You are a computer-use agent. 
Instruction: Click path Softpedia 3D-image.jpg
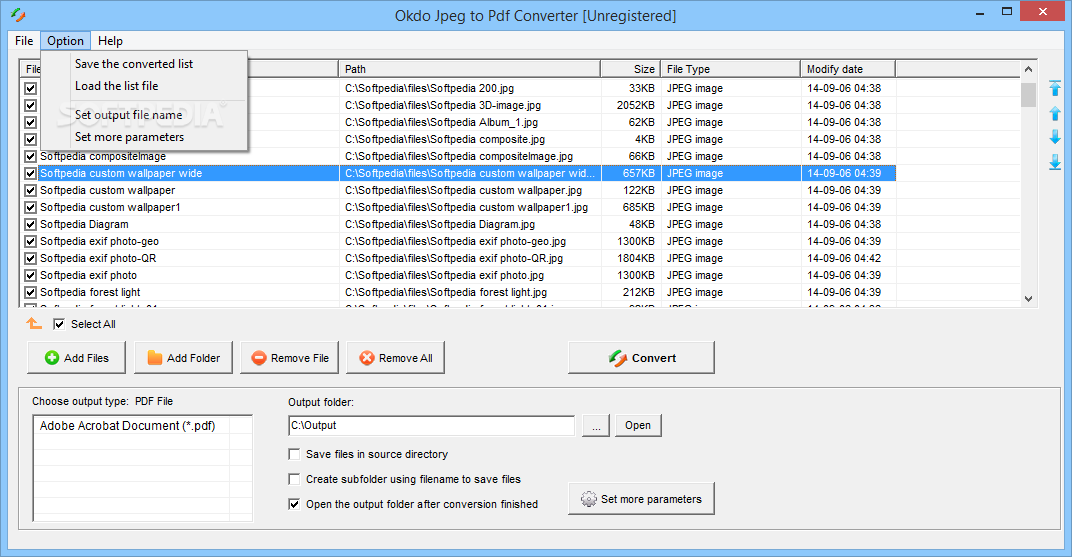[x=443, y=105]
